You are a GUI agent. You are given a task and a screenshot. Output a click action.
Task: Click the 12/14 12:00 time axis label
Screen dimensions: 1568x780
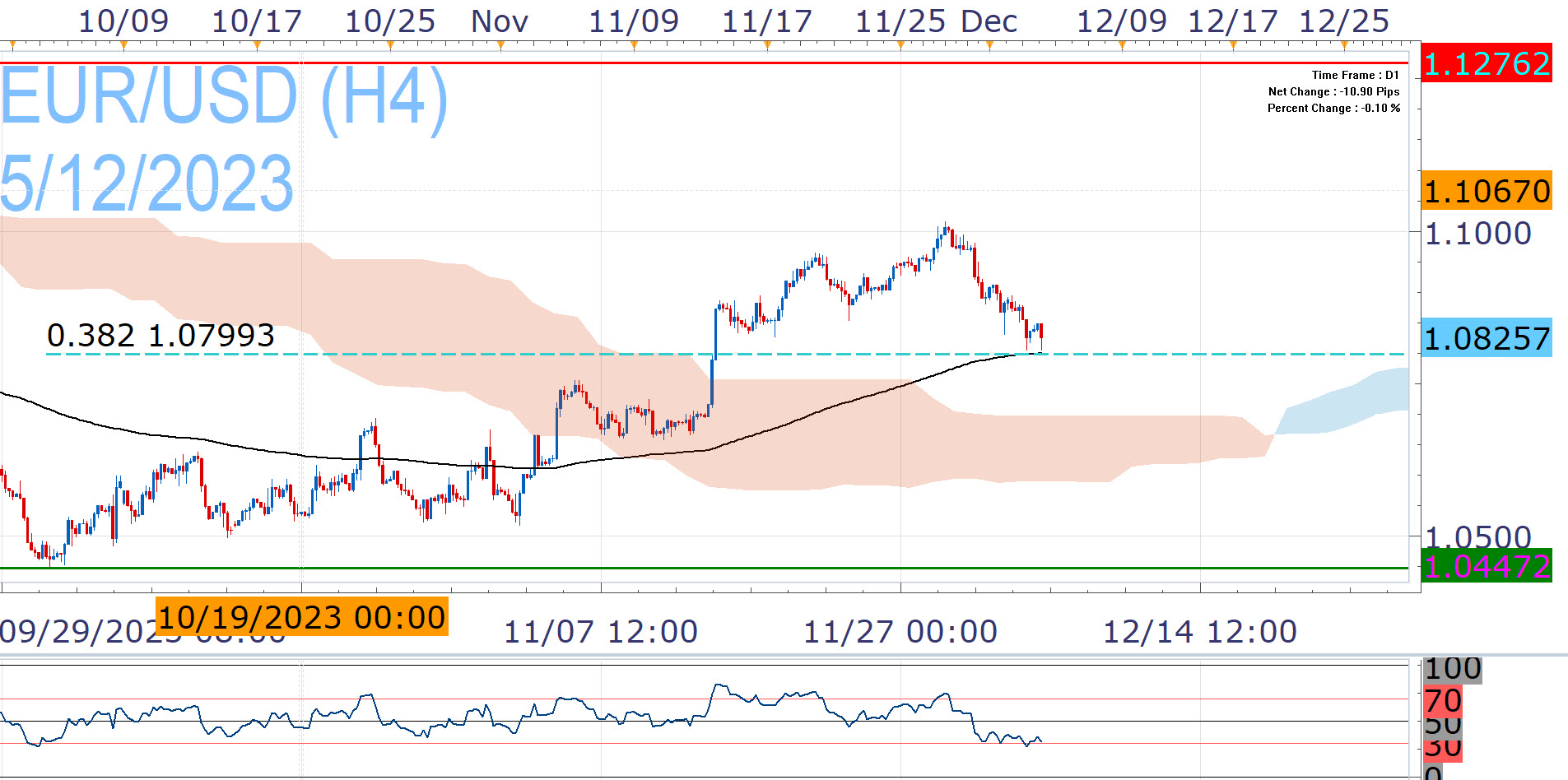[1199, 632]
